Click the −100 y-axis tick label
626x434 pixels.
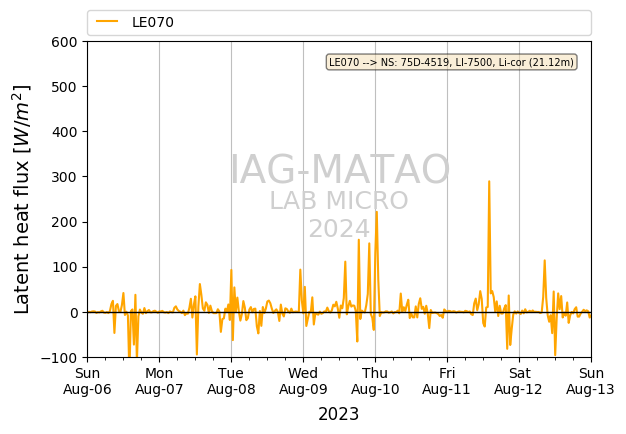(59, 358)
